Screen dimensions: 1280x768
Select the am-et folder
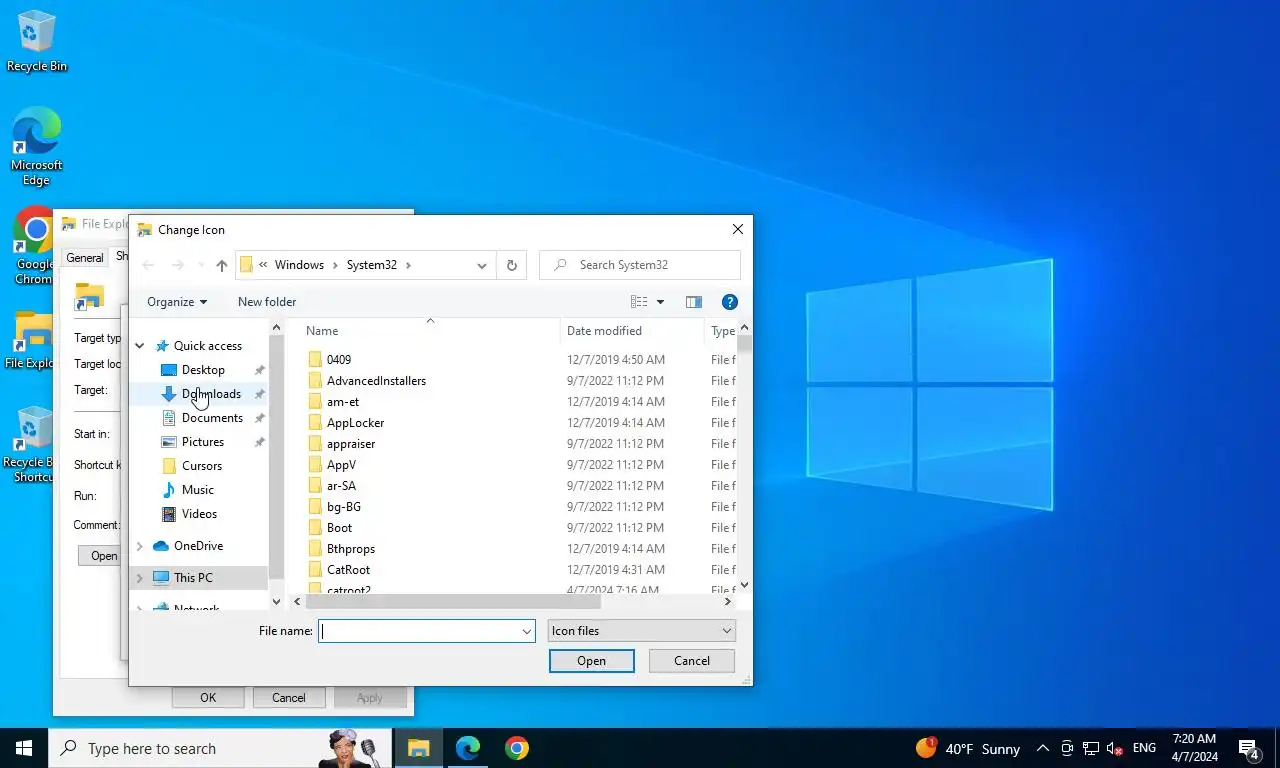click(343, 402)
